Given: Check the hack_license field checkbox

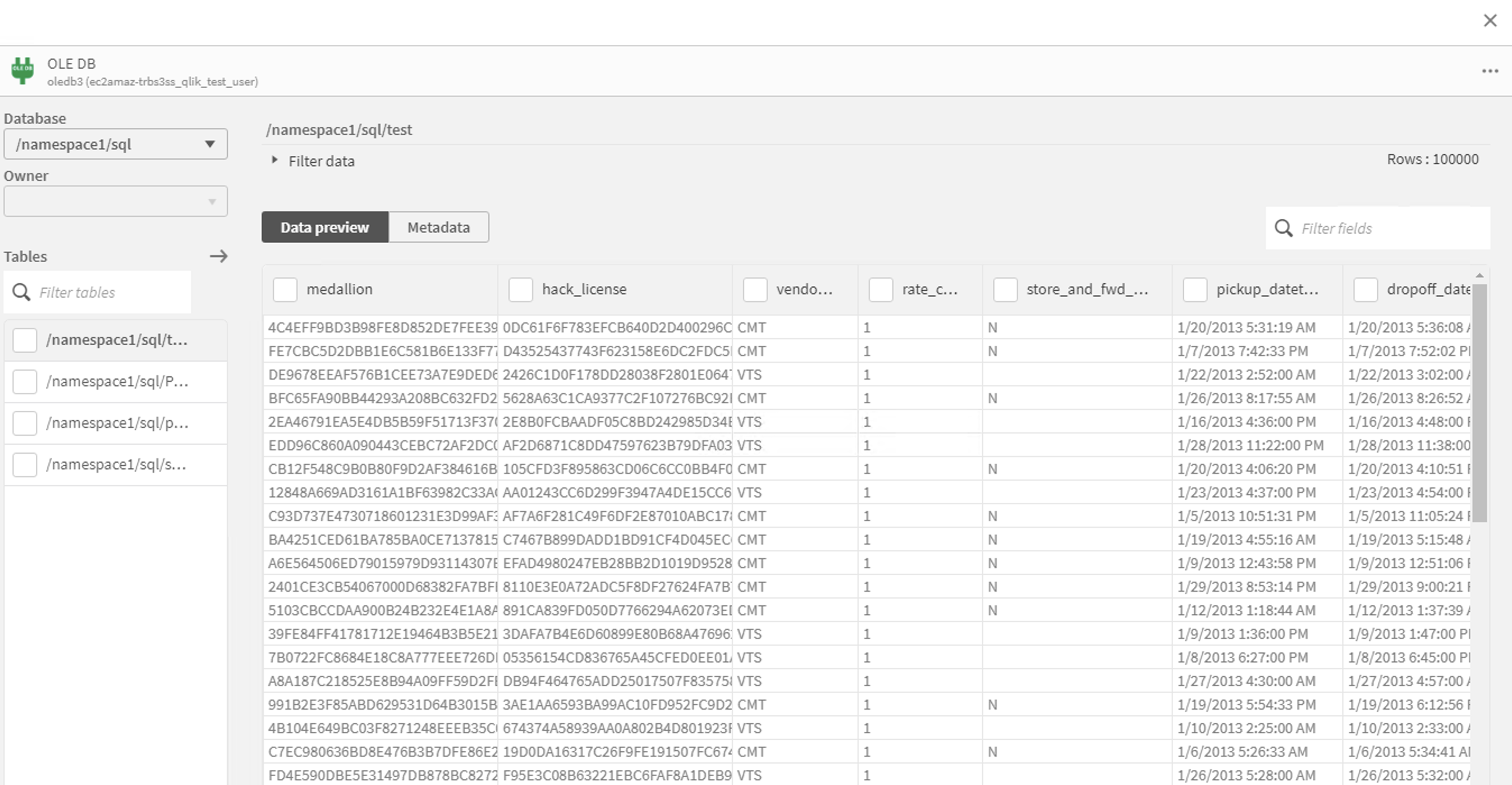Looking at the screenshot, I should (521, 289).
